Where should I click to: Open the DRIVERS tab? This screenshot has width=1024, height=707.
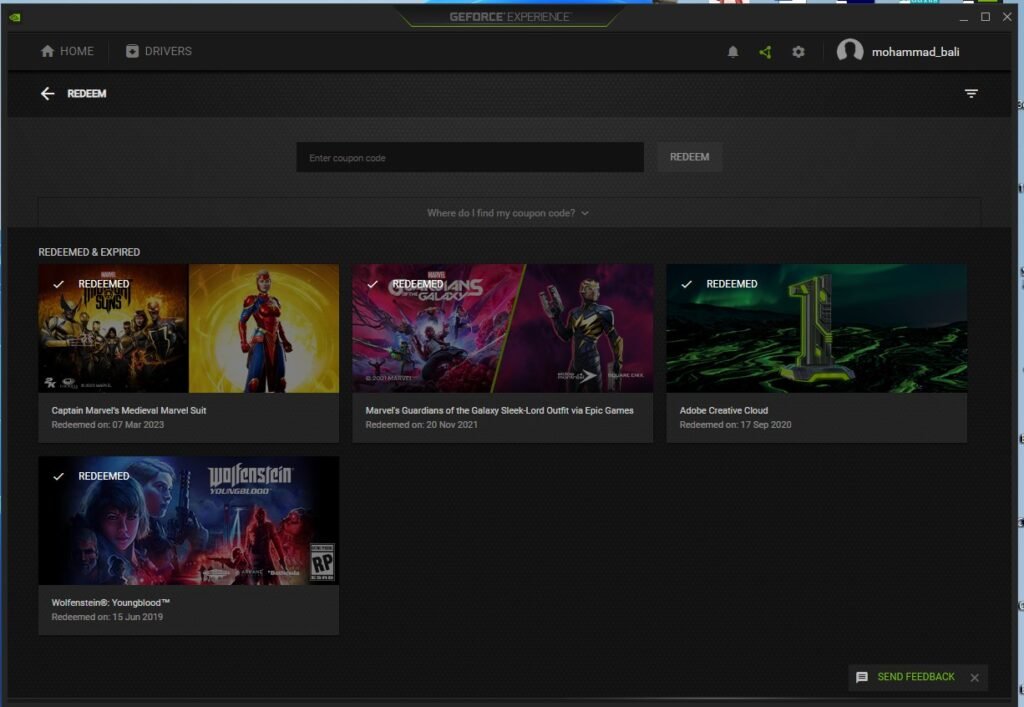160,51
